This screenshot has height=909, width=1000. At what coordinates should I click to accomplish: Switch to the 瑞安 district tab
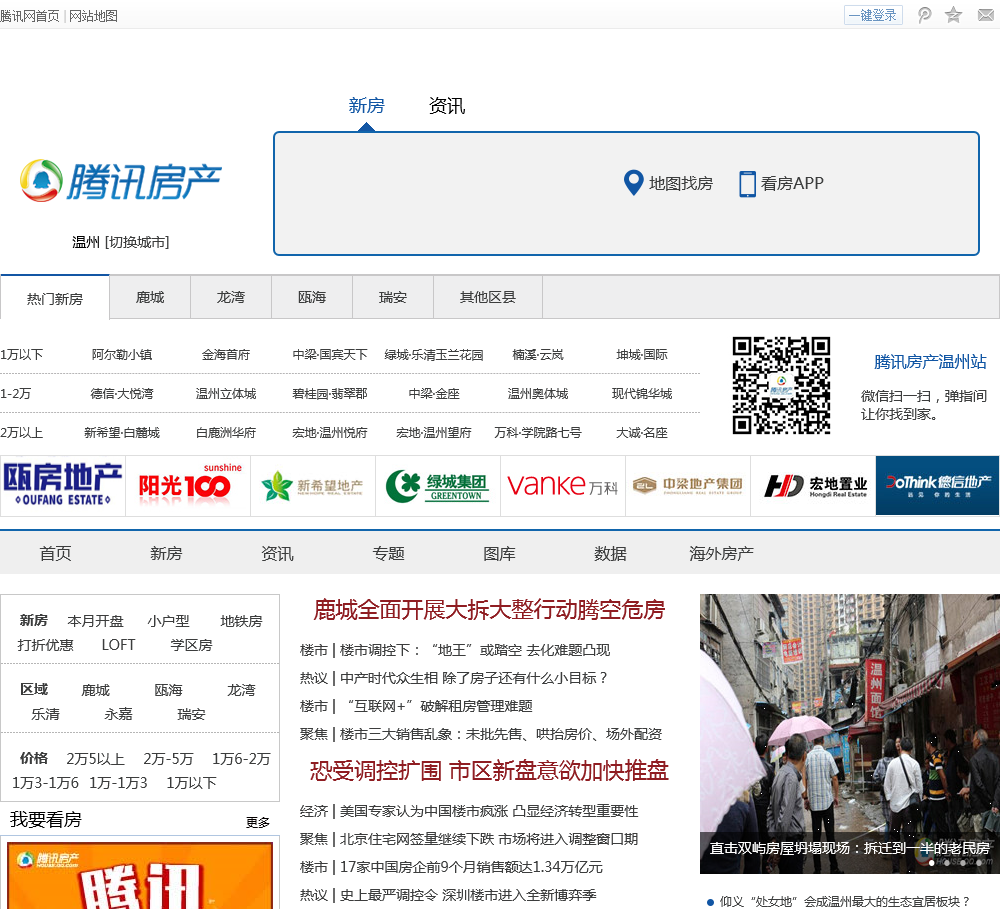tap(393, 297)
